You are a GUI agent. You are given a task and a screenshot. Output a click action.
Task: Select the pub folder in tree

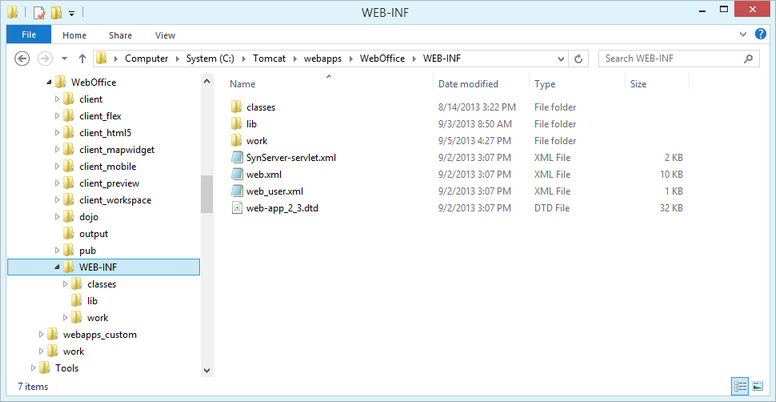pyautogui.click(x=87, y=251)
